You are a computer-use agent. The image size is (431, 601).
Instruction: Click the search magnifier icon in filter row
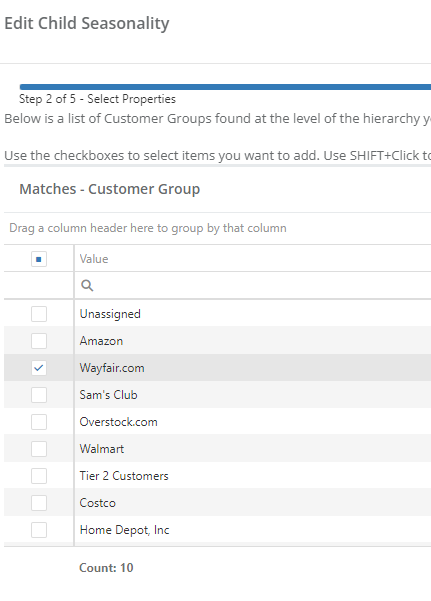87,286
